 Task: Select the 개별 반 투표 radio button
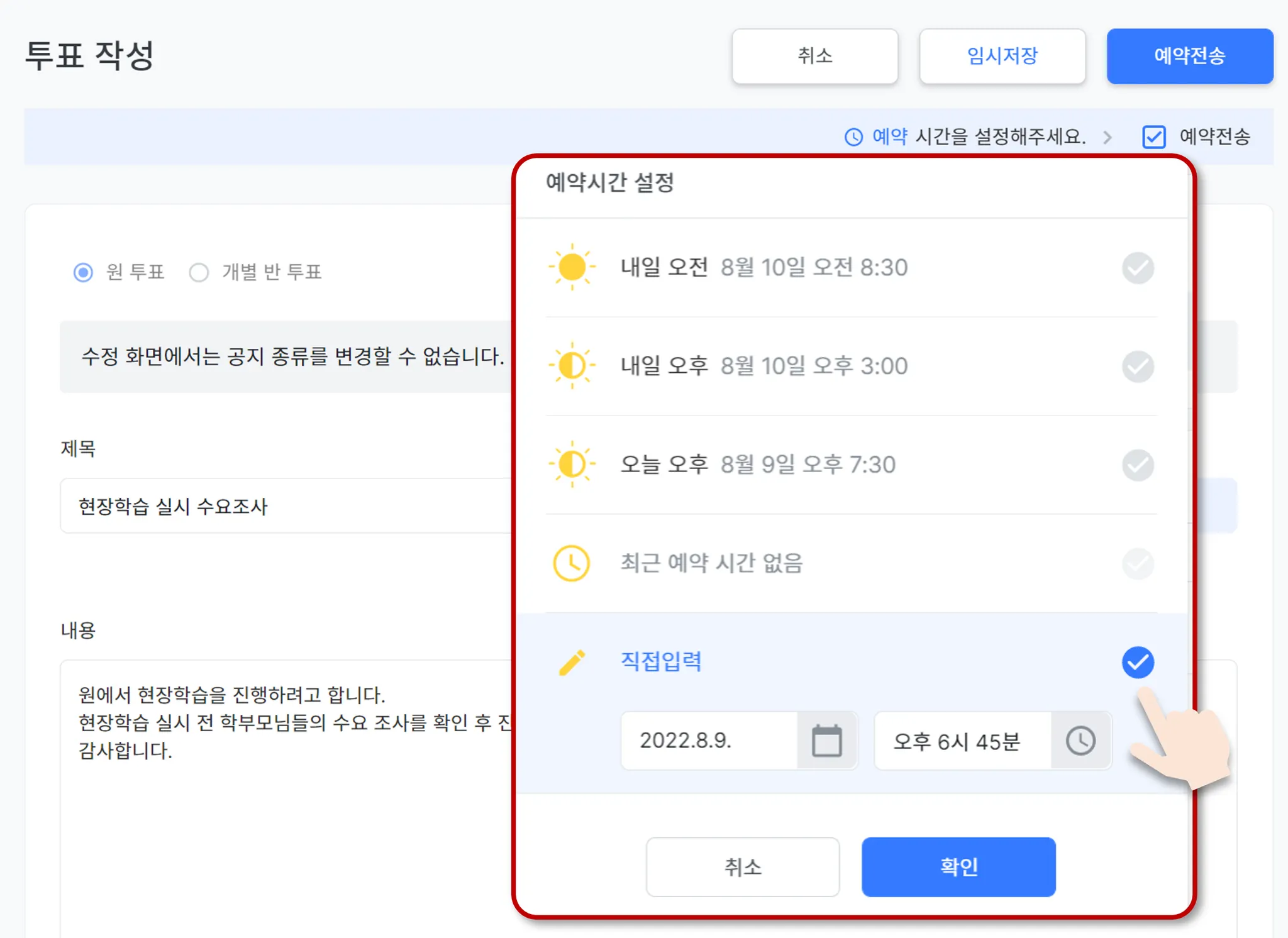pyautogui.click(x=199, y=272)
